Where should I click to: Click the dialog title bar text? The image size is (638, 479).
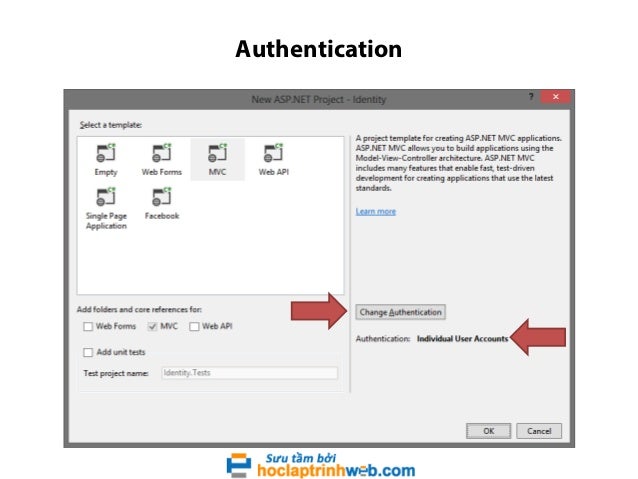pyautogui.click(x=319, y=99)
